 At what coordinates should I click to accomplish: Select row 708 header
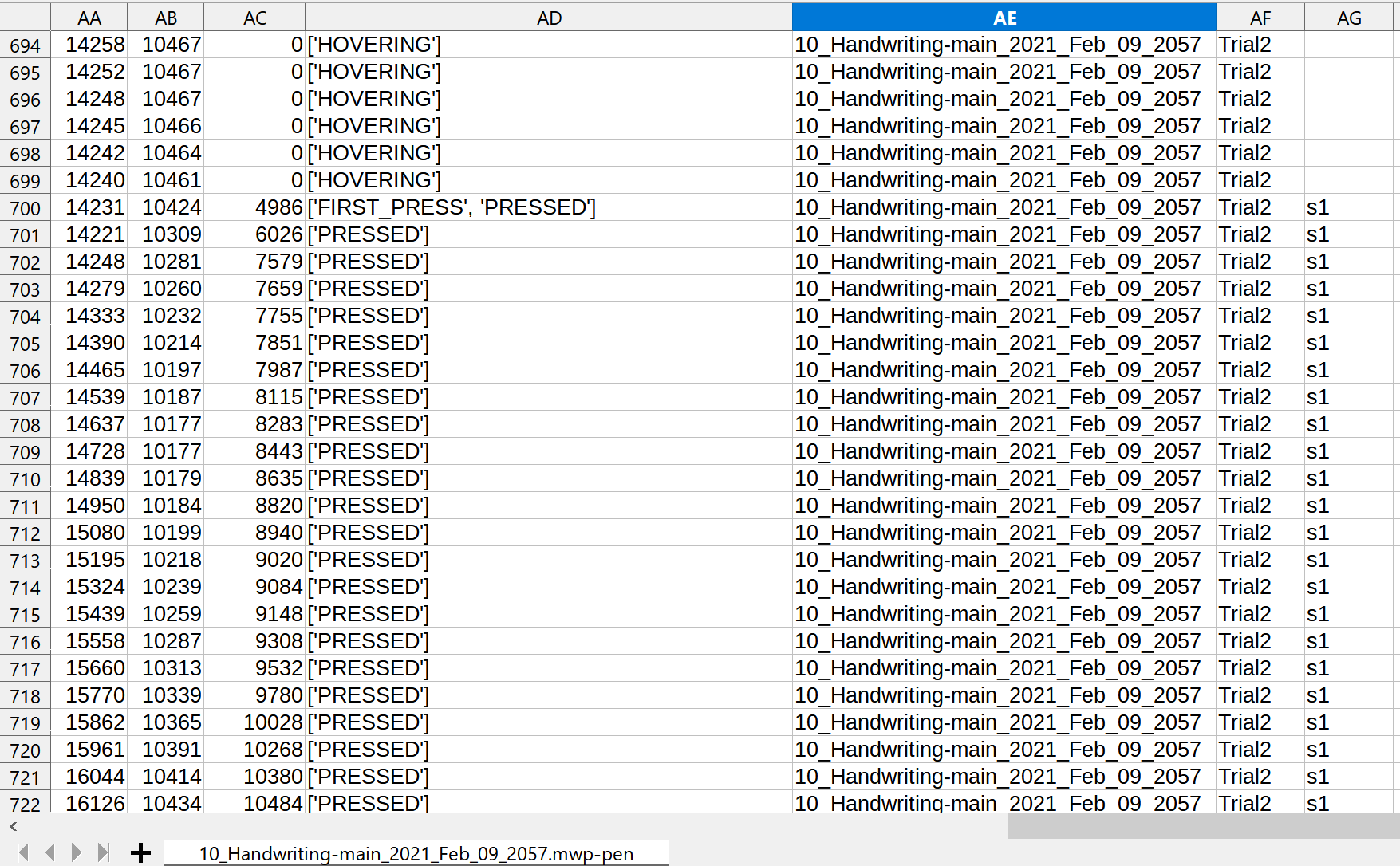[x=26, y=425]
